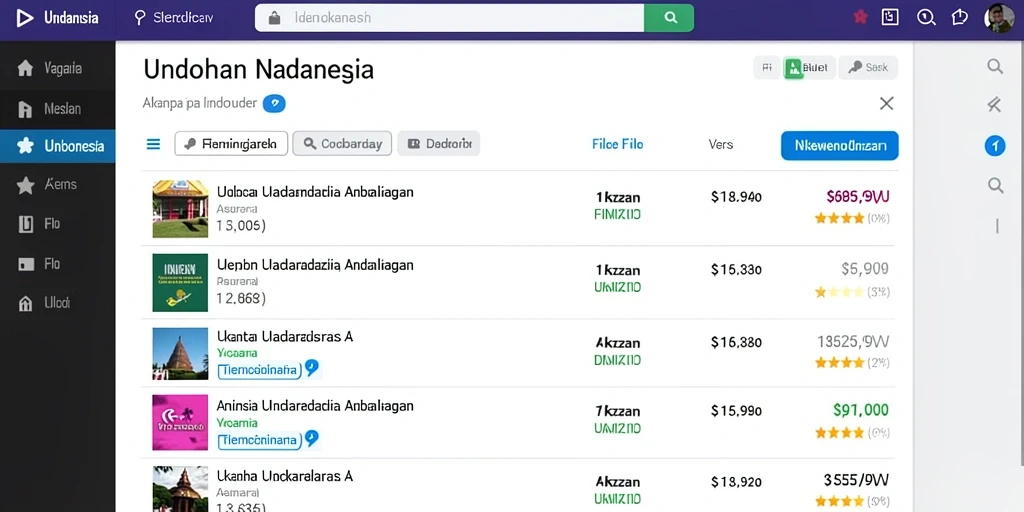This screenshot has height=512, width=1024.
Task: Toggle the Sask view option
Action: click(x=868, y=67)
